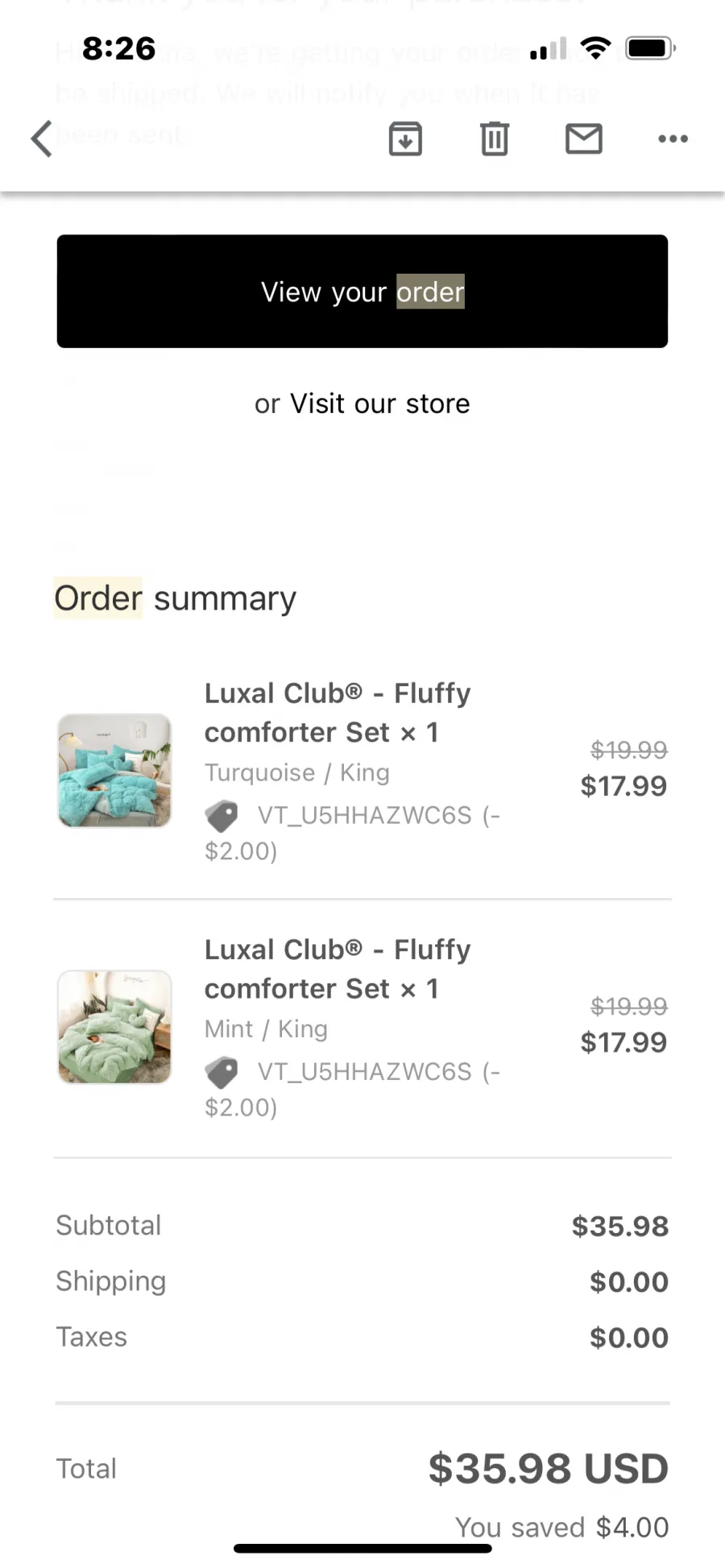Tap the discount tag icon under Turquoise / King
725x1568 pixels.
[x=222, y=816]
